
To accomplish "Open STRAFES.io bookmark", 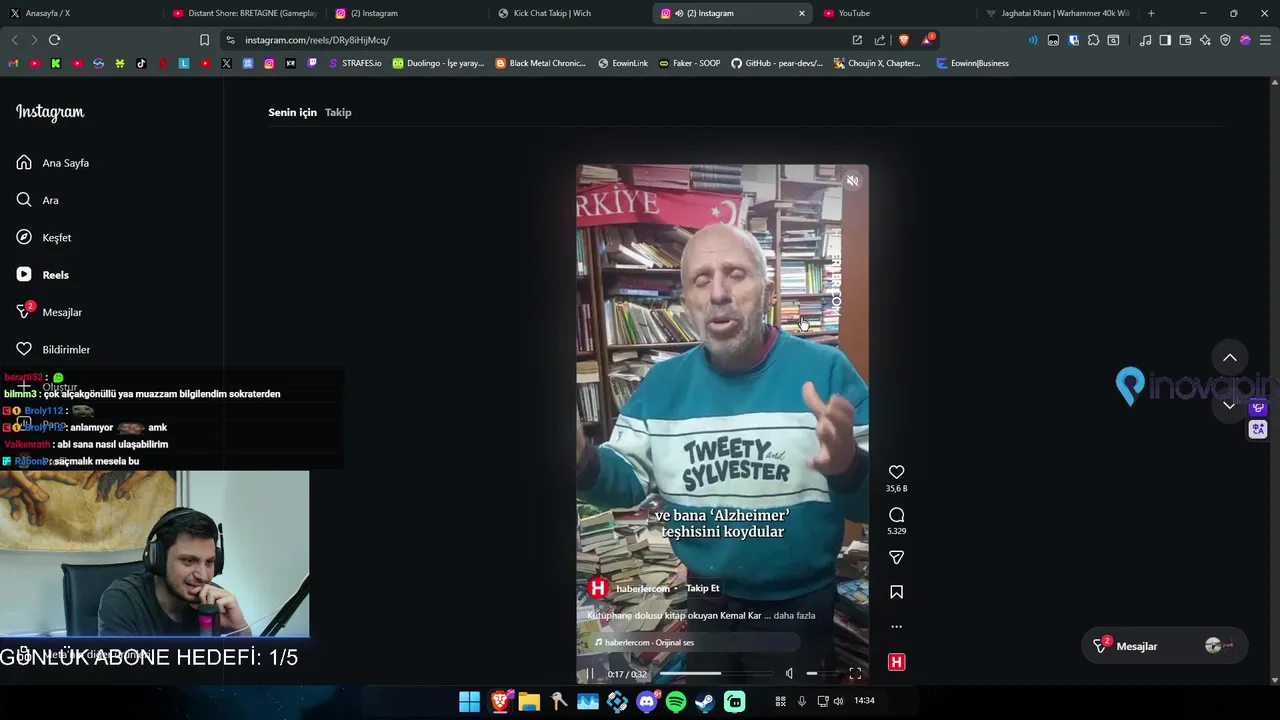I will [x=355, y=63].
